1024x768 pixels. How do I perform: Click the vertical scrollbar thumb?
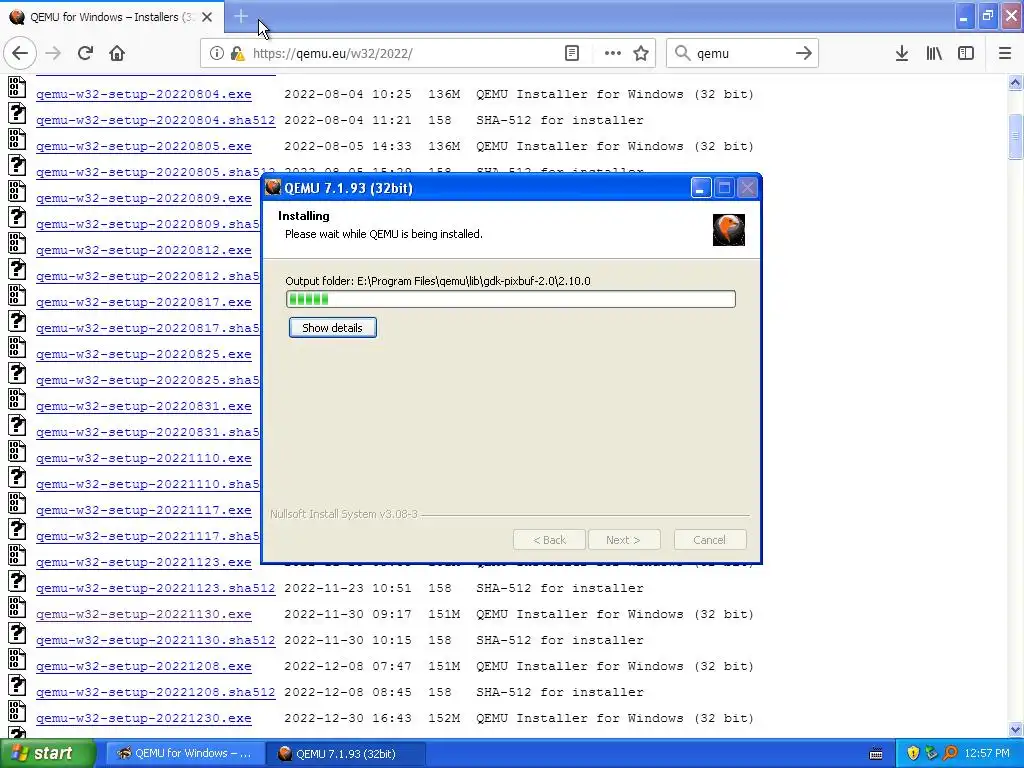1015,136
